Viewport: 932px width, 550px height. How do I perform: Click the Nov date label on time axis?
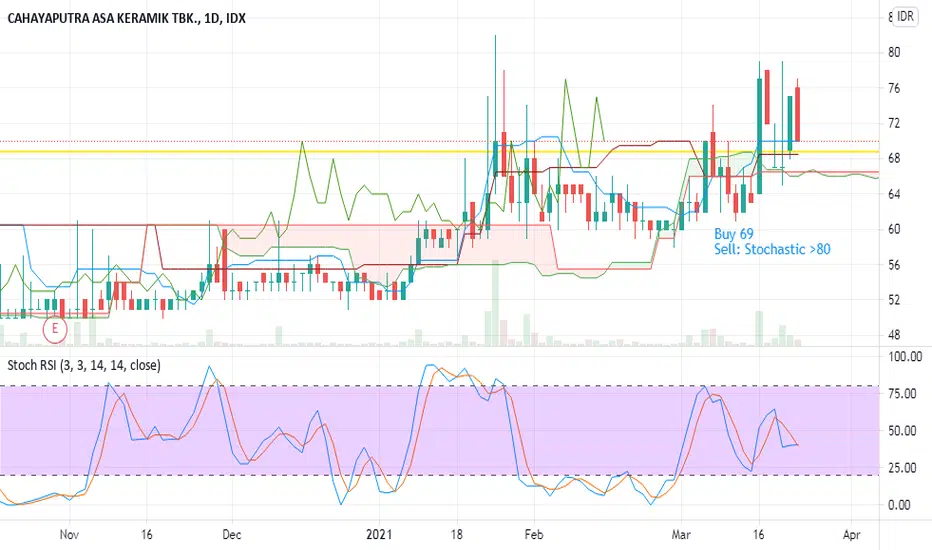[x=69, y=535]
